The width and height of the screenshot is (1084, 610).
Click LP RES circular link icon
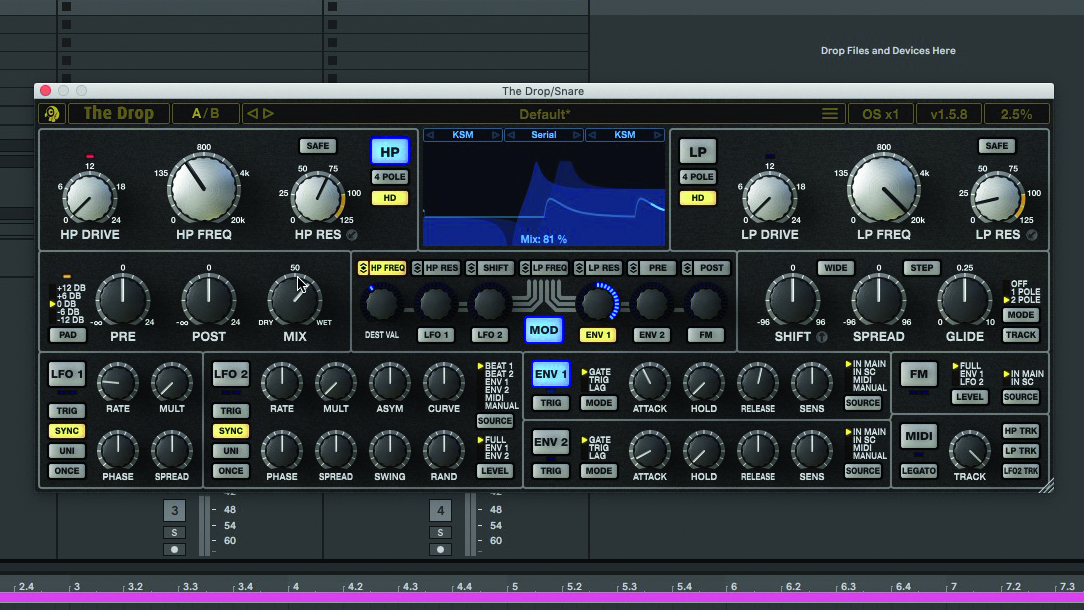[x=1031, y=235]
